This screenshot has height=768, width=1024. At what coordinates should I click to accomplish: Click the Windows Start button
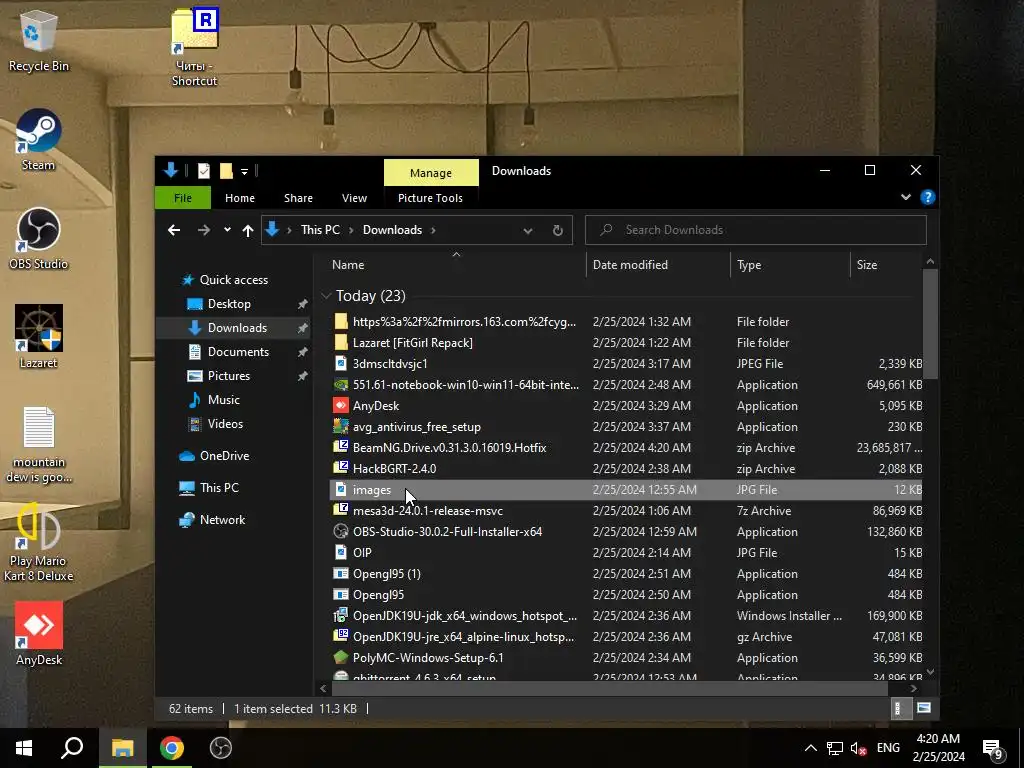click(24, 748)
